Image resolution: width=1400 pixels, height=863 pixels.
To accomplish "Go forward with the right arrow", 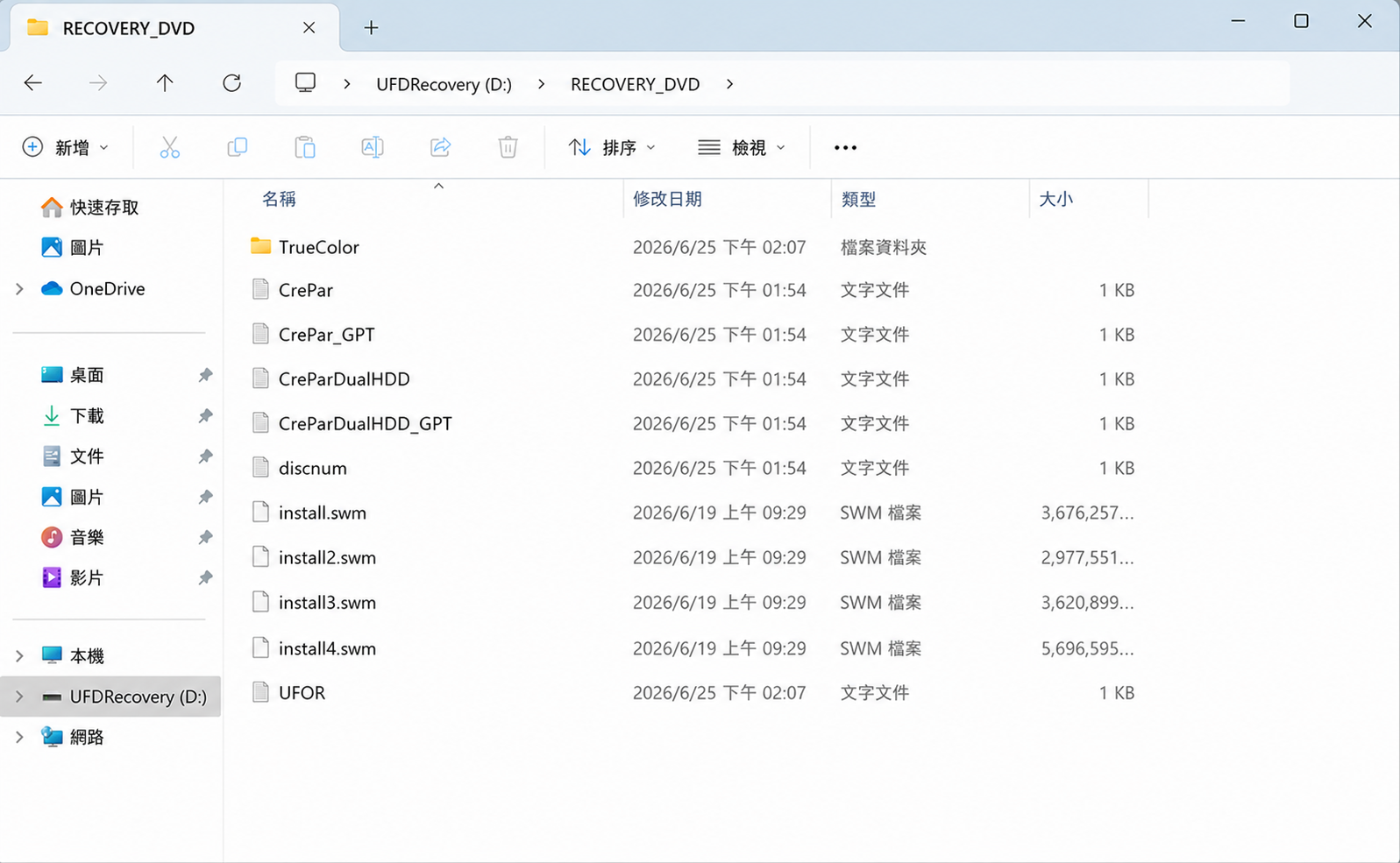I will point(98,83).
